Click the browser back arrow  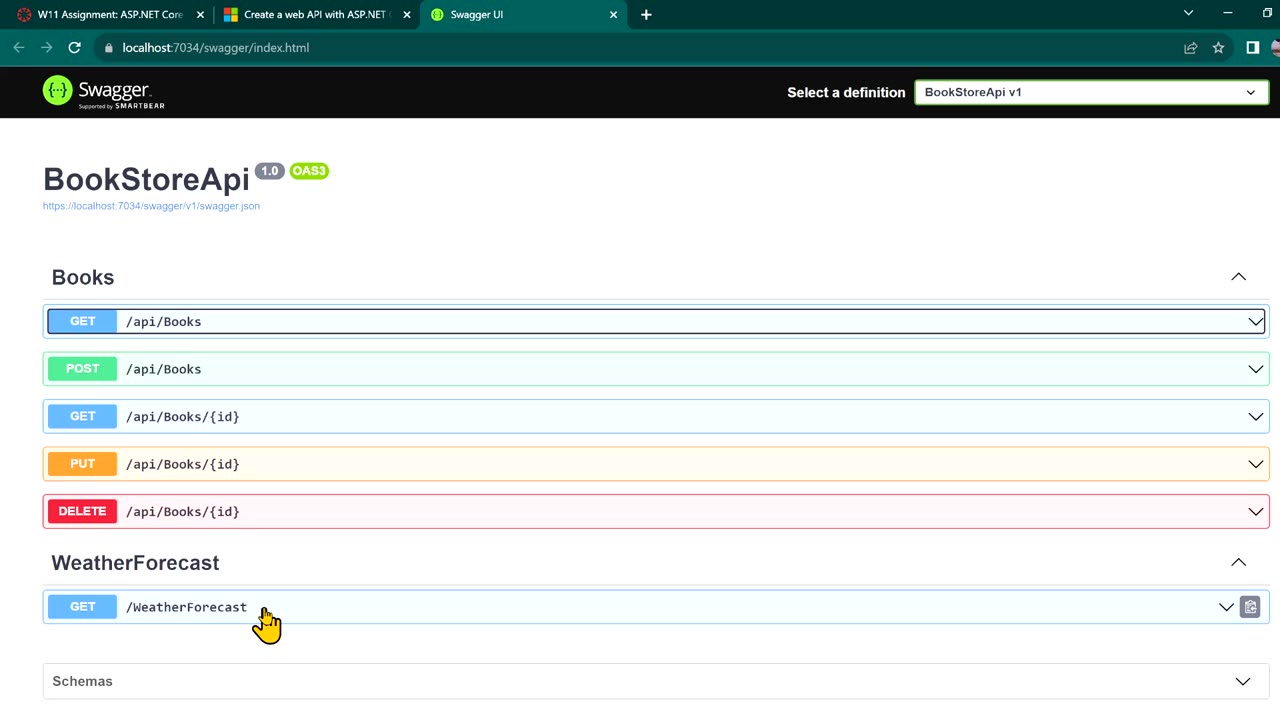point(19,47)
